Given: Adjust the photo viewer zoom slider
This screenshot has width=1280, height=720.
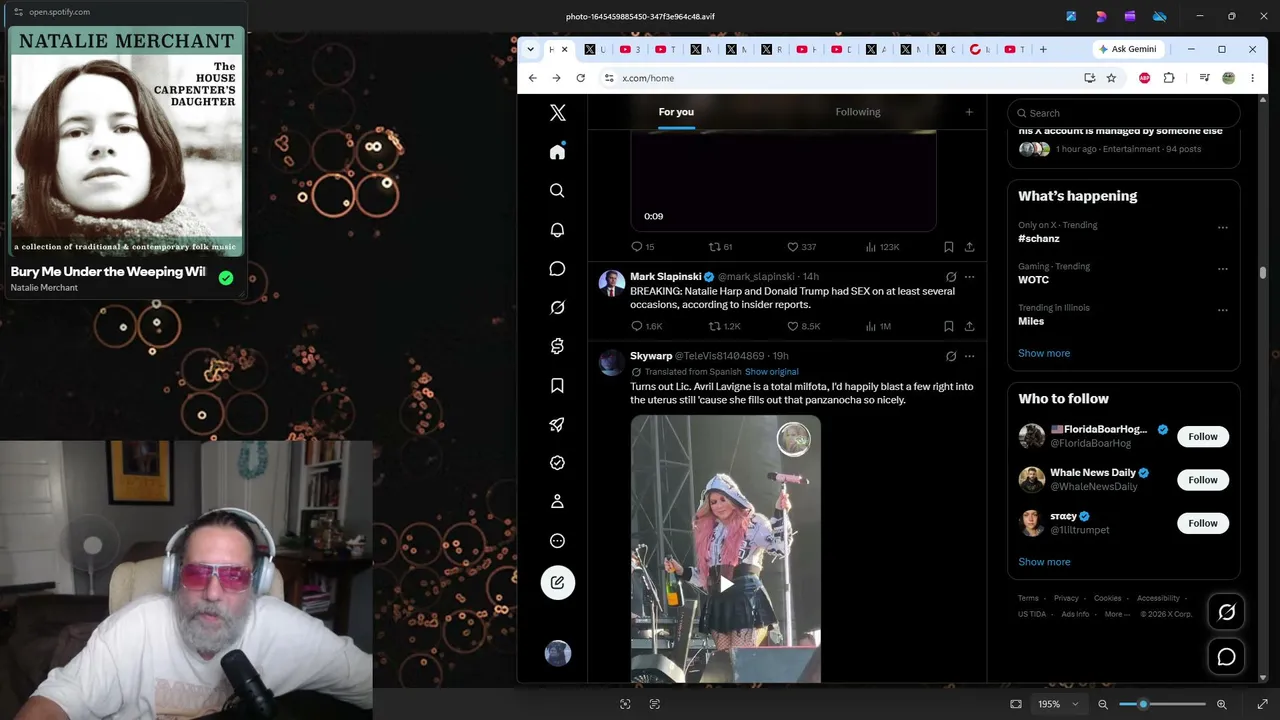Looking at the screenshot, I should coord(1162,704).
